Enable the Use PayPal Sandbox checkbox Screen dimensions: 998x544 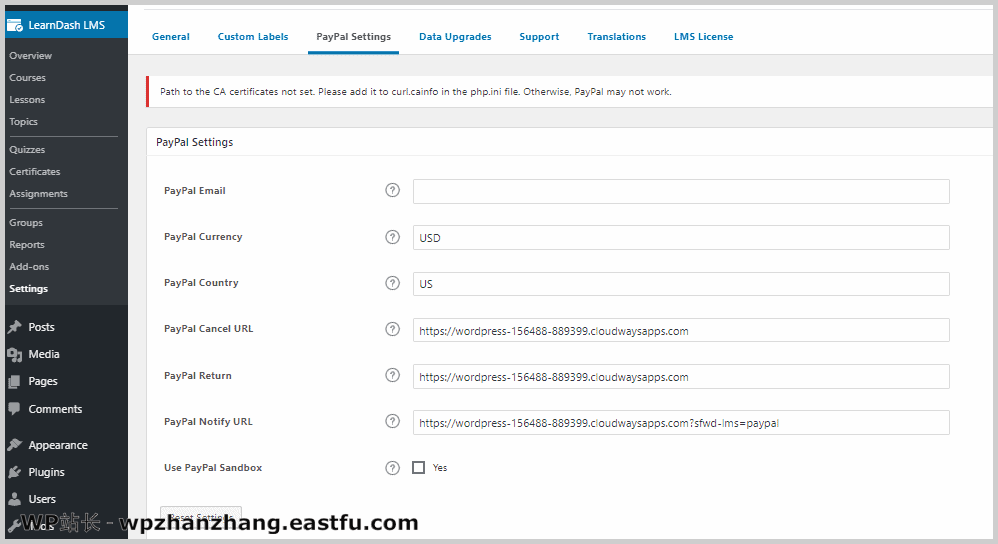(x=418, y=468)
